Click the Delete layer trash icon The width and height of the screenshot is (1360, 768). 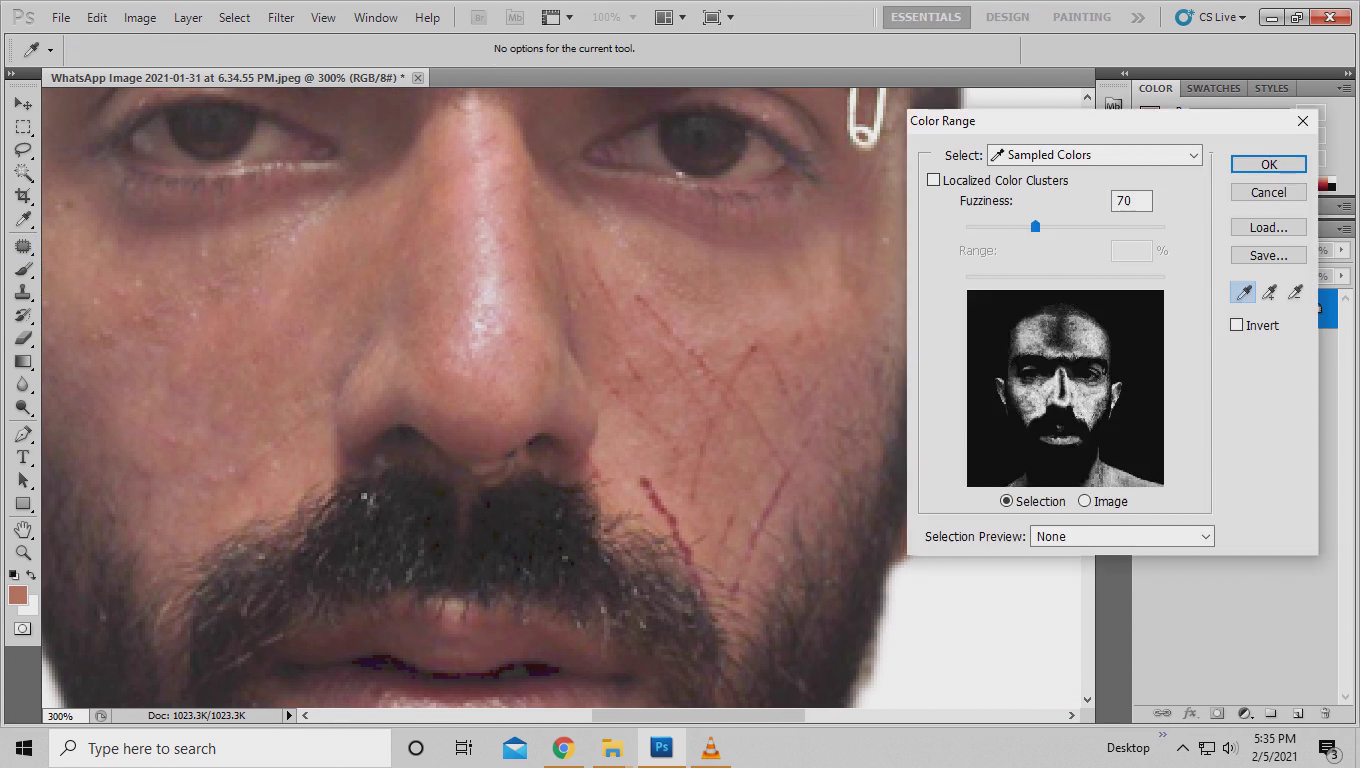point(1325,713)
